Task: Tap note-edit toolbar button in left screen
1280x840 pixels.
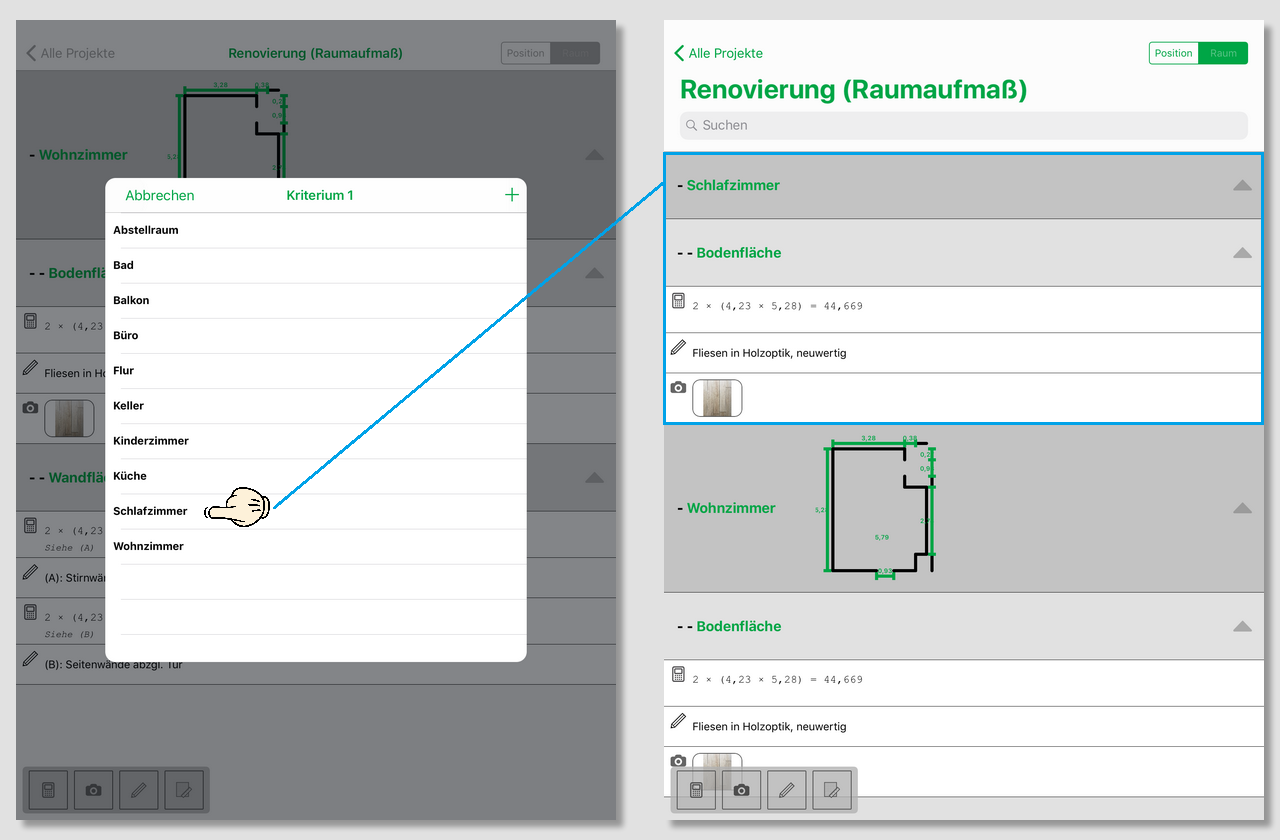Action: 184,790
